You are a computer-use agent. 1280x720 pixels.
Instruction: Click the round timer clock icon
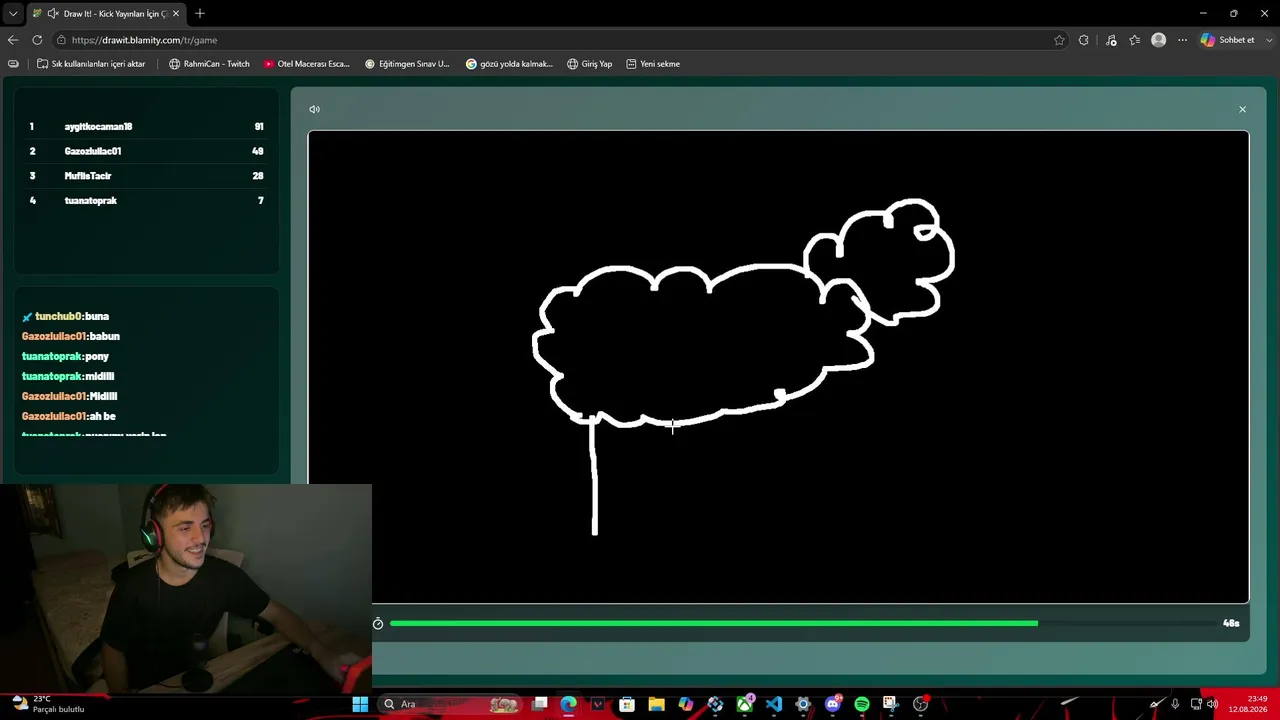click(x=378, y=624)
